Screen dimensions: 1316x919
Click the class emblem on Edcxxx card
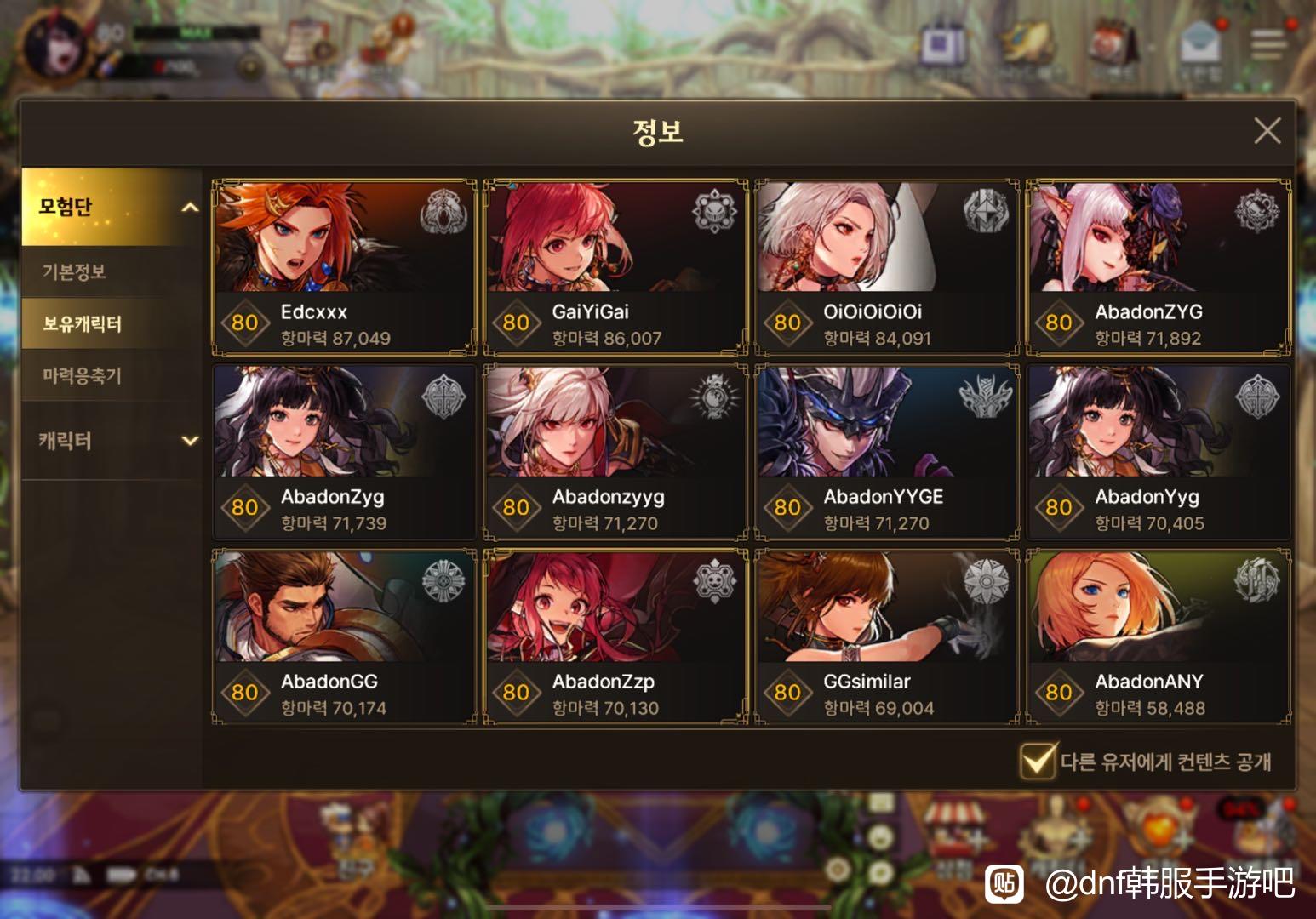[443, 212]
